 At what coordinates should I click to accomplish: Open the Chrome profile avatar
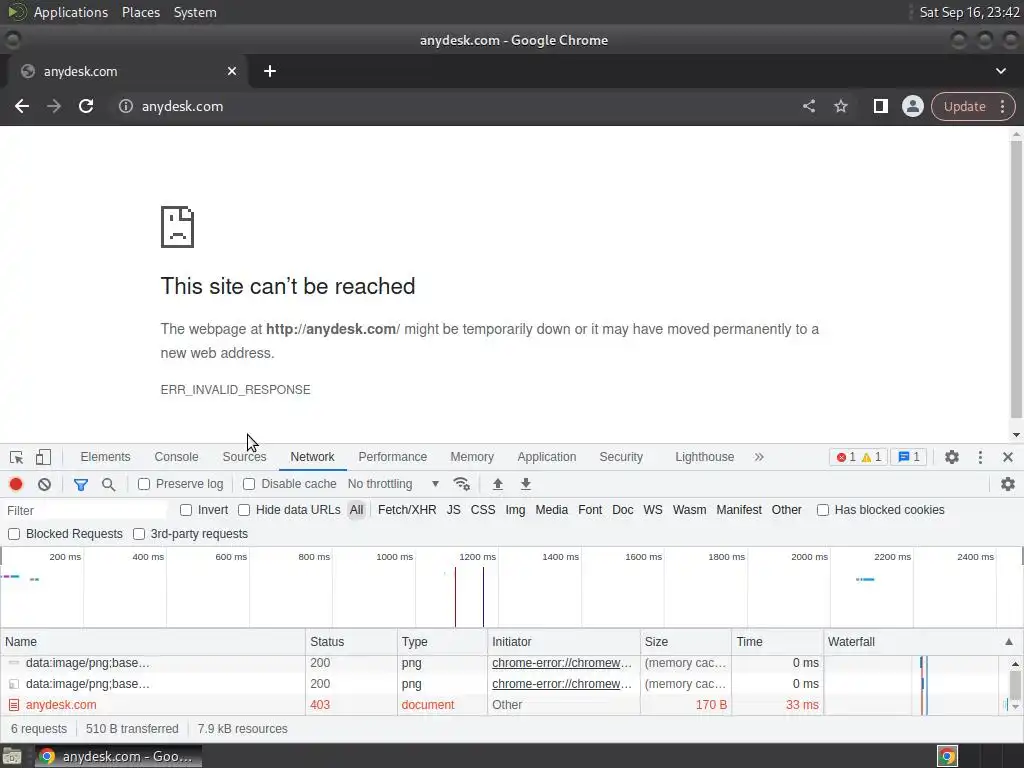912,106
